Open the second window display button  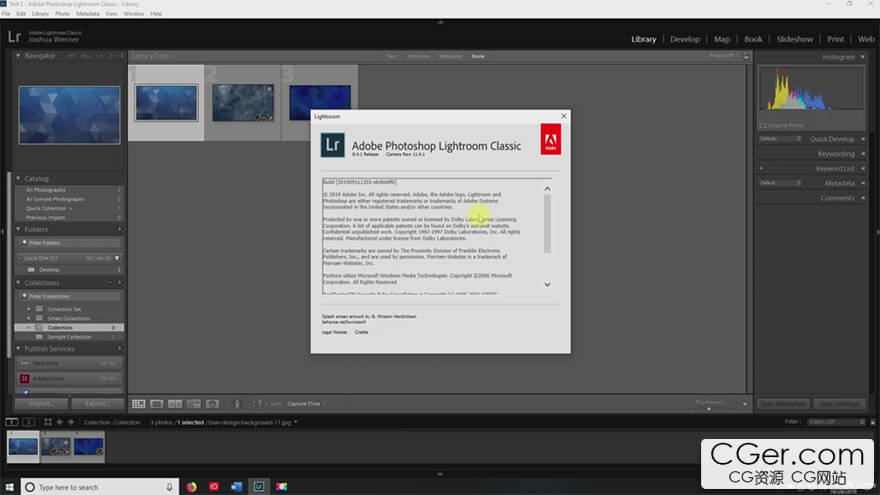[x=28, y=422]
